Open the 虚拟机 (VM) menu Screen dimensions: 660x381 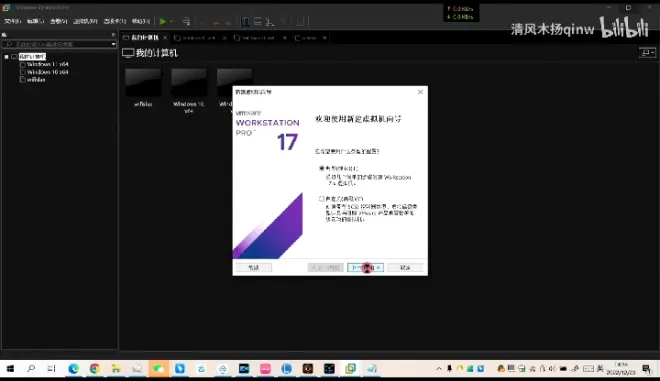[85, 21]
